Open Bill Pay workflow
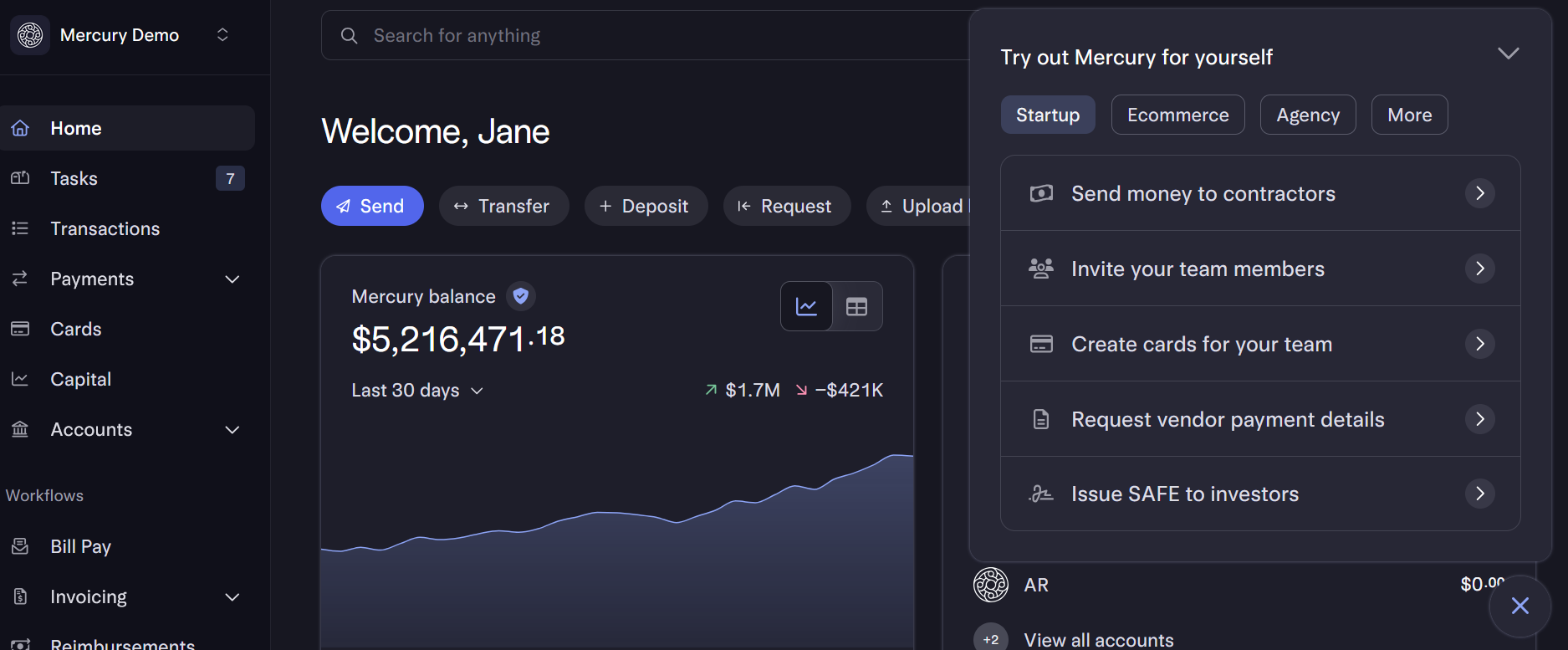This screenshot has height=650, width=1568. (127, 546)
